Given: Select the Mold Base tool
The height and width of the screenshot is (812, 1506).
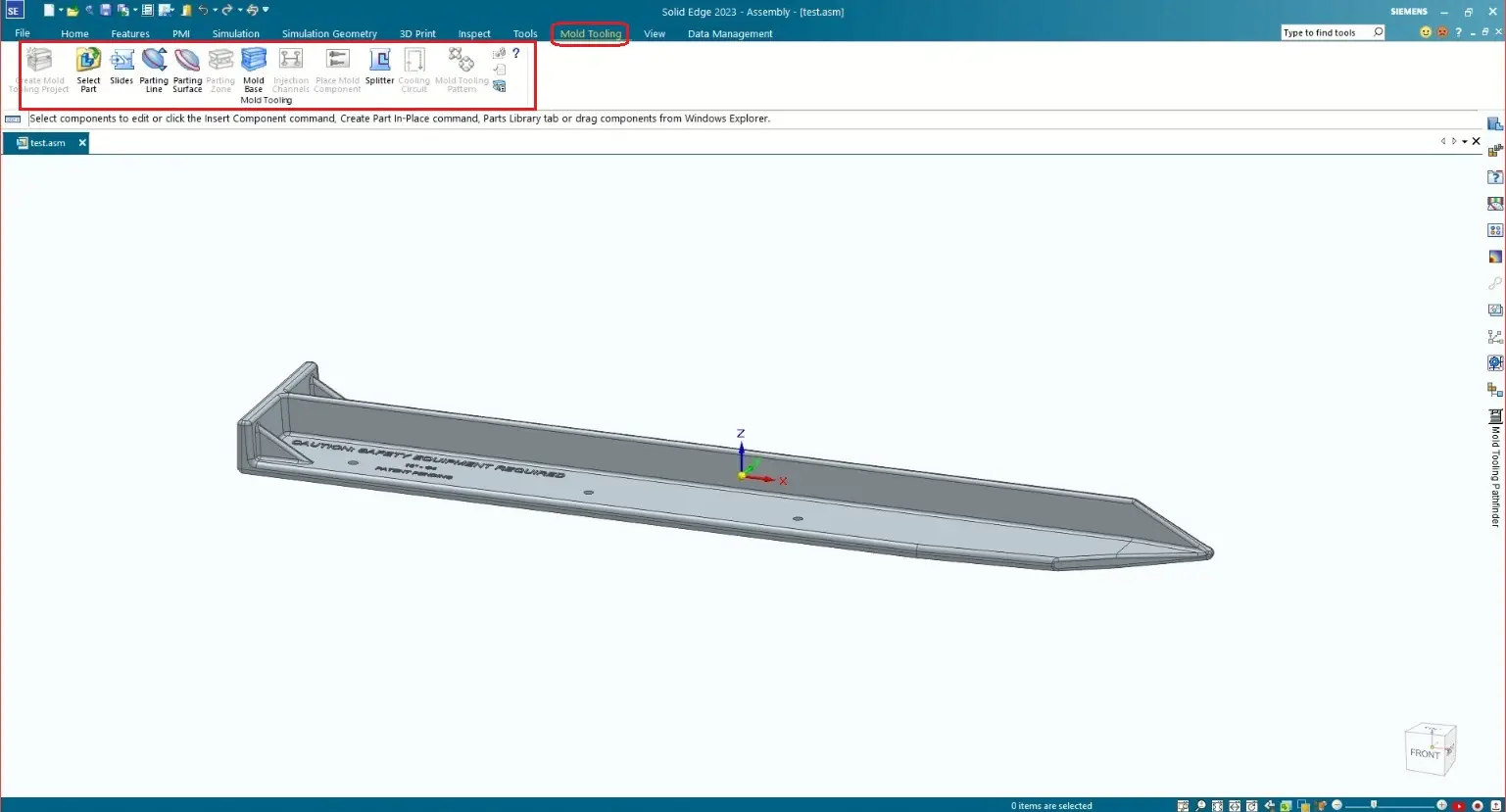Looking at the screenshot, I should click(x=254, y=70).
